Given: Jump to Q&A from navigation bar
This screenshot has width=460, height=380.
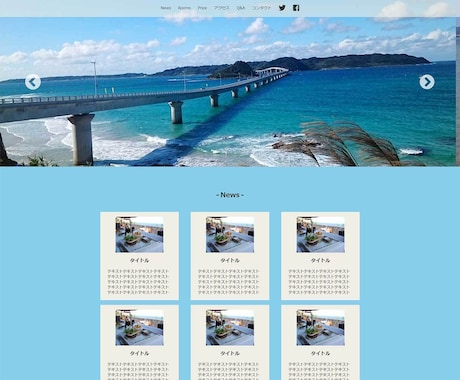Looking at the screenshot, I should (x=241, y=8).
